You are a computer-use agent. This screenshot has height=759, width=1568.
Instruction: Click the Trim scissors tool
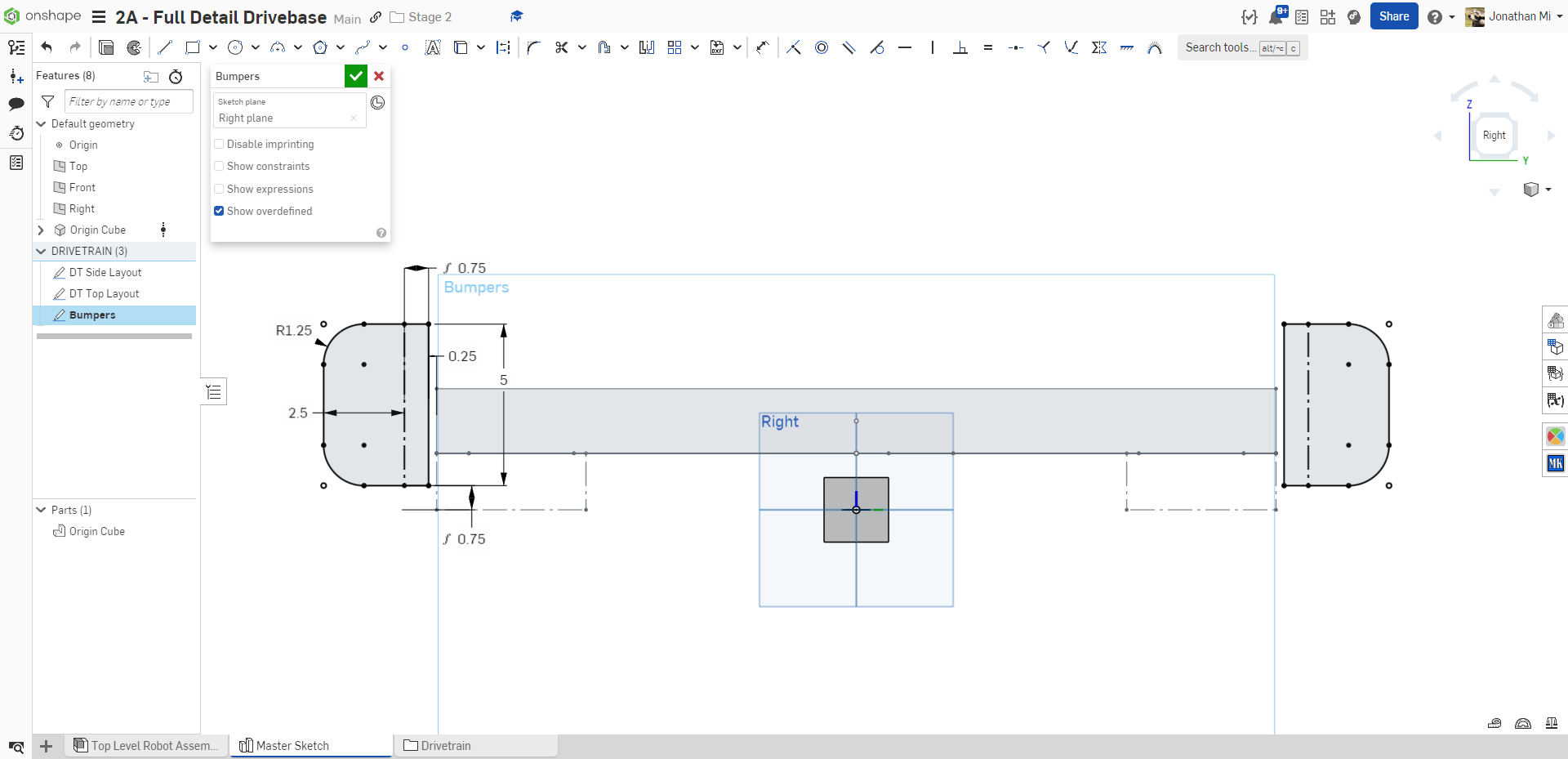[561, 47]
